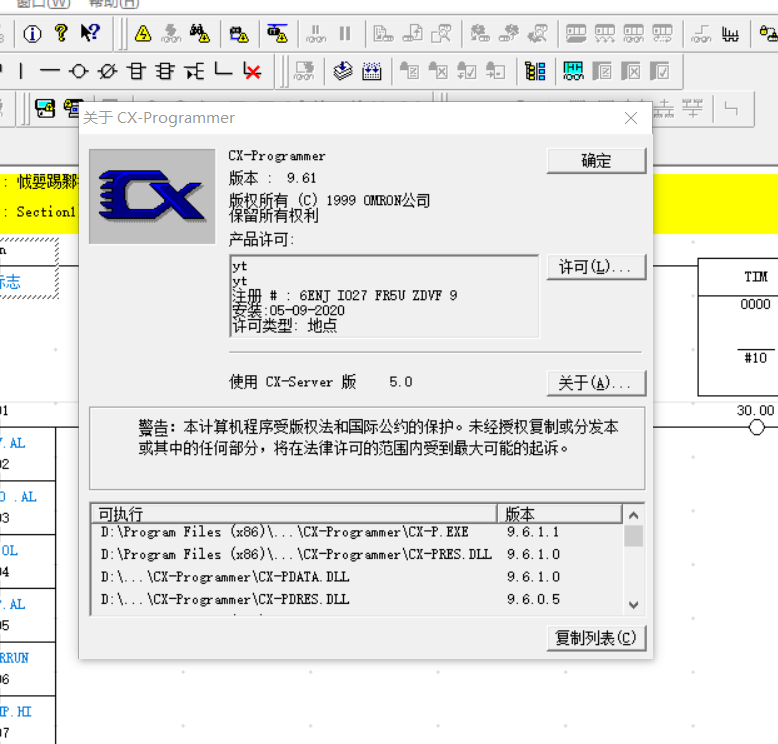Image resolution: width=778 pixels, height=744 pixels.
Task: Click the binoculars find icon
Action: [200, 34]
